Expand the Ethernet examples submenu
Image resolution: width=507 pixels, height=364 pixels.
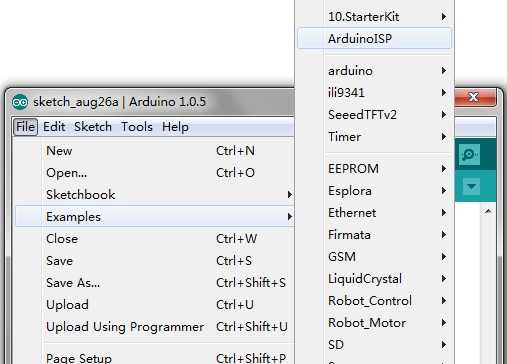point(374,213)
